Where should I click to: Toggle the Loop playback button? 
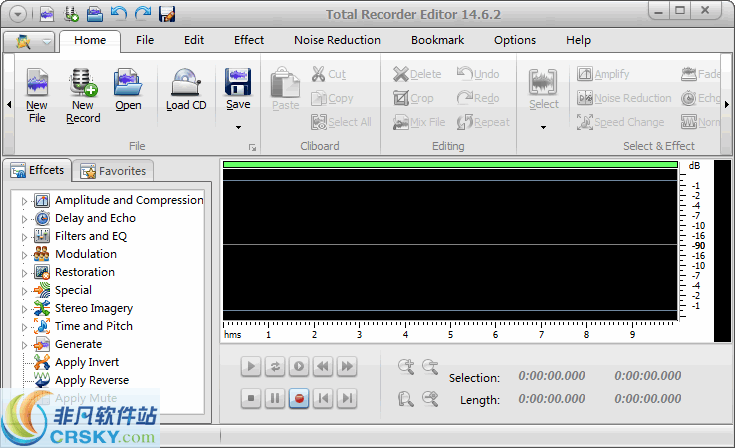pos(275,366)
